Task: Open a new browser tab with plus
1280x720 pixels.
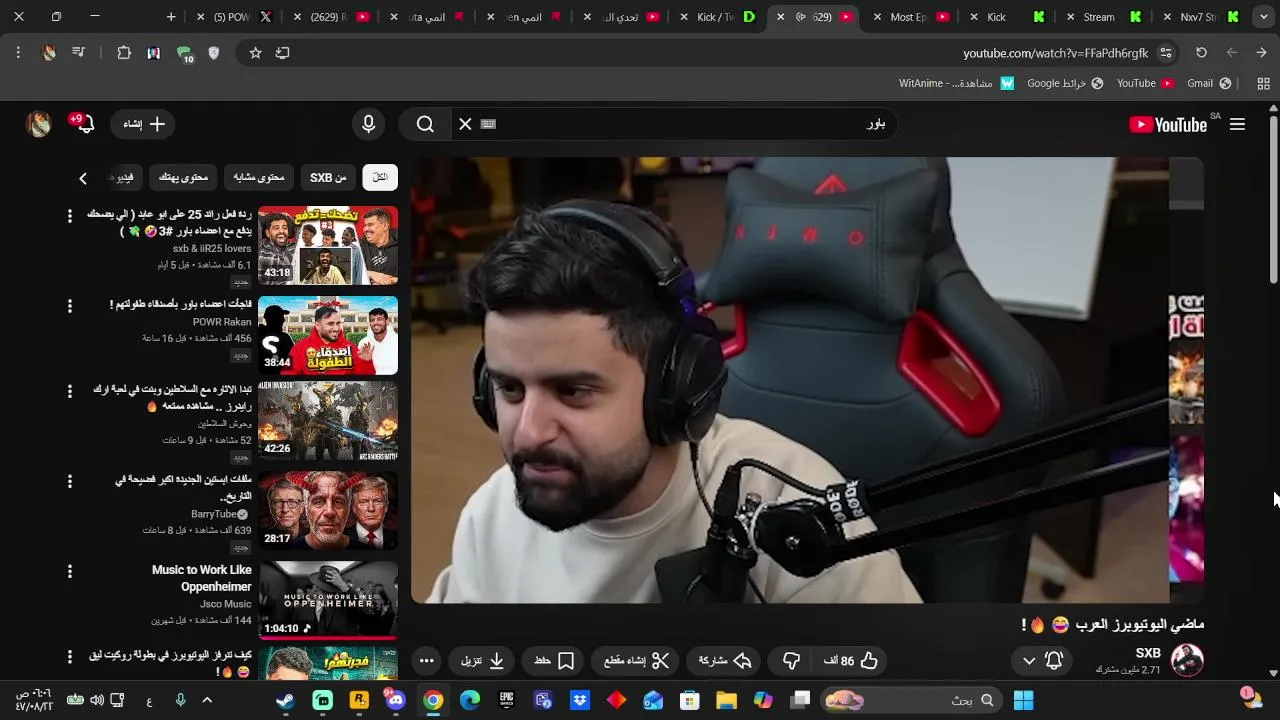Action: click(171, 17)
